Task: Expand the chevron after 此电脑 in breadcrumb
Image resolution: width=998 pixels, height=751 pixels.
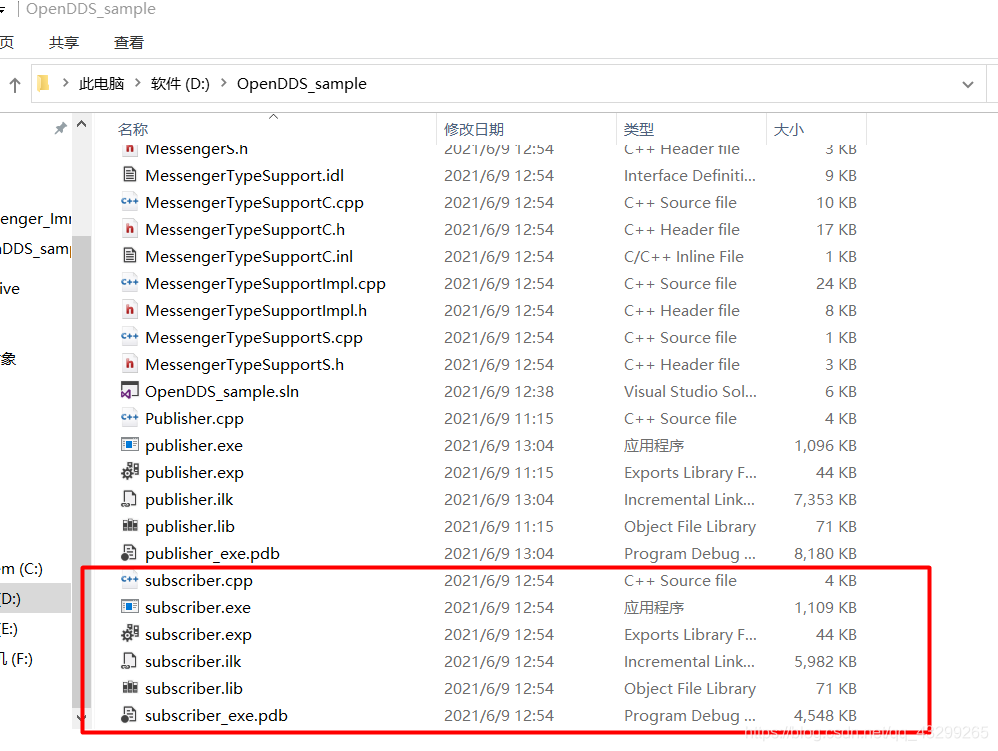Action: [137, 83]
